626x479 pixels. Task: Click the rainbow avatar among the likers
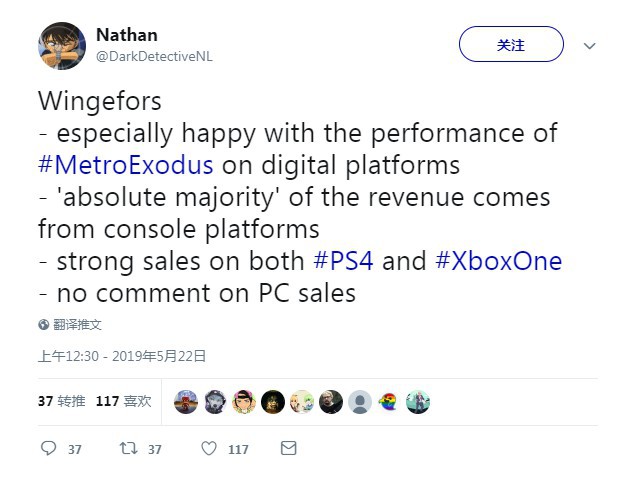pyautogui.click(x=389, y=402)
